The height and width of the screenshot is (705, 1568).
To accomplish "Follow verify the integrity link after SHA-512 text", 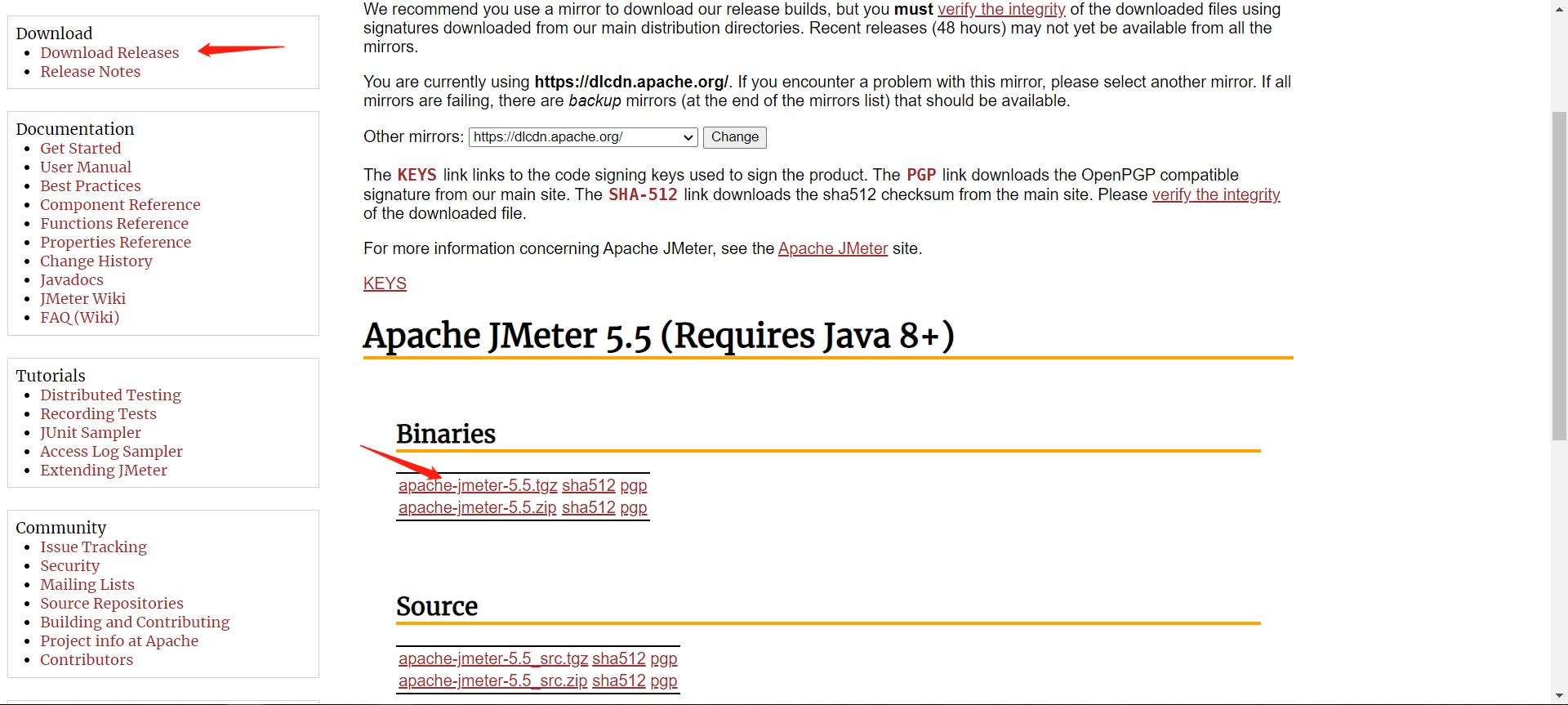I will pyautogui.click(x=1216, y=195).
